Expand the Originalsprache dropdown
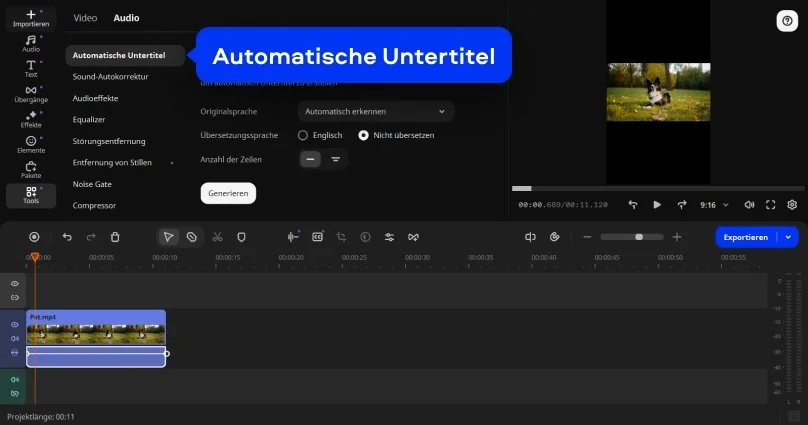Image resolution: width=808 pixels, height=425 pixels. point(375,111)
